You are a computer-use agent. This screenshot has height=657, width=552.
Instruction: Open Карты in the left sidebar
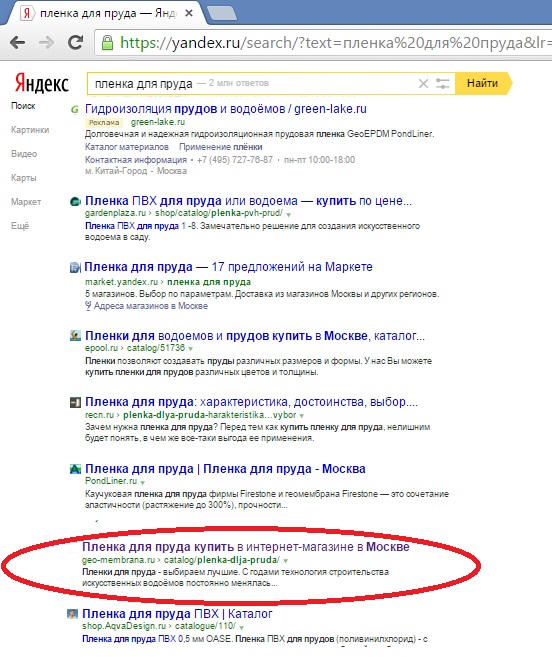coord(23,178)
